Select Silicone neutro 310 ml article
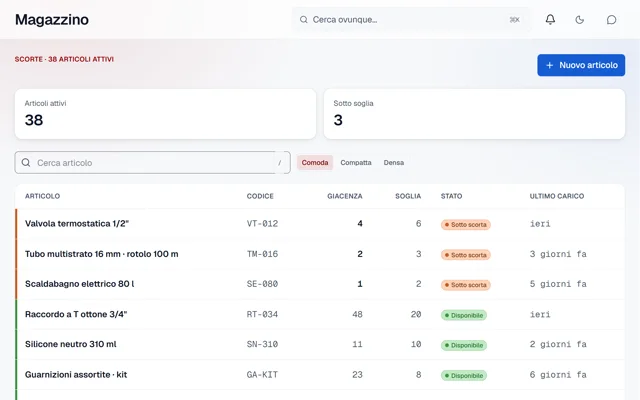Screen dimensions: 640x400 tap(71, 344)
